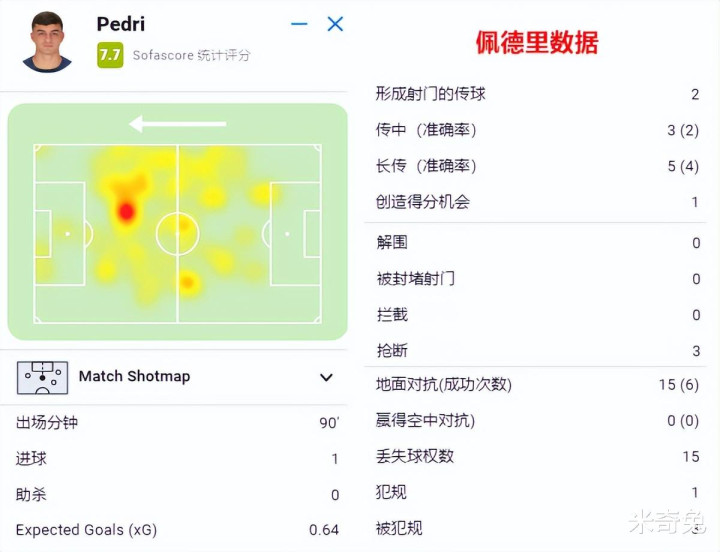Click the 形成射门的传球 stat row
Image resolution: width=720 pixels, height=552 pixels.
tap(537, 94)
